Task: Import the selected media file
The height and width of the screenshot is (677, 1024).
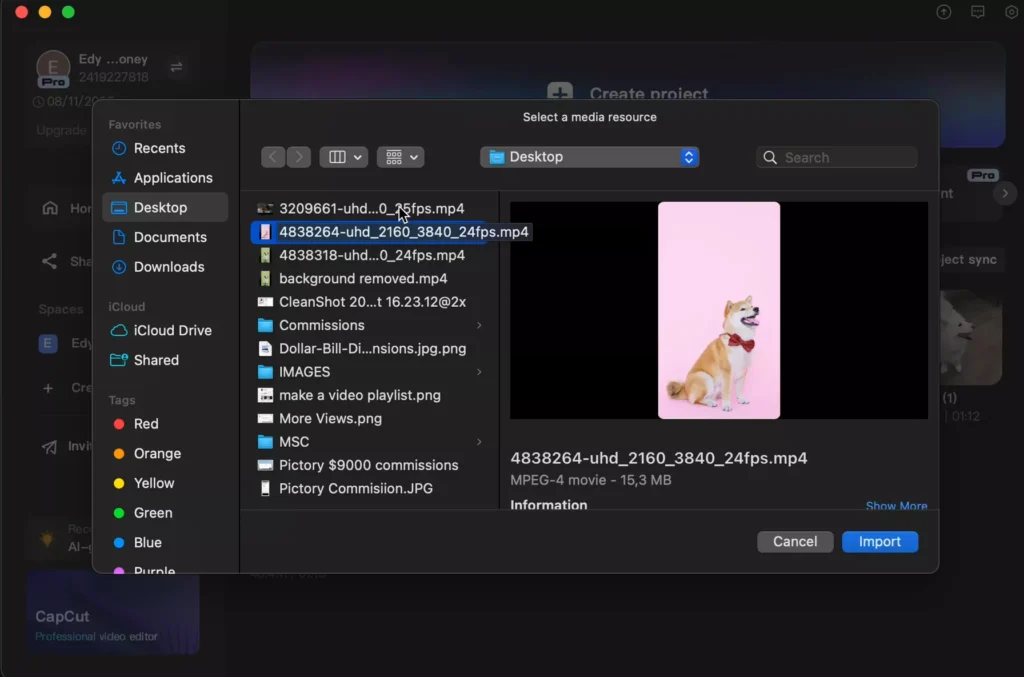Action: [x=880, y=542]
